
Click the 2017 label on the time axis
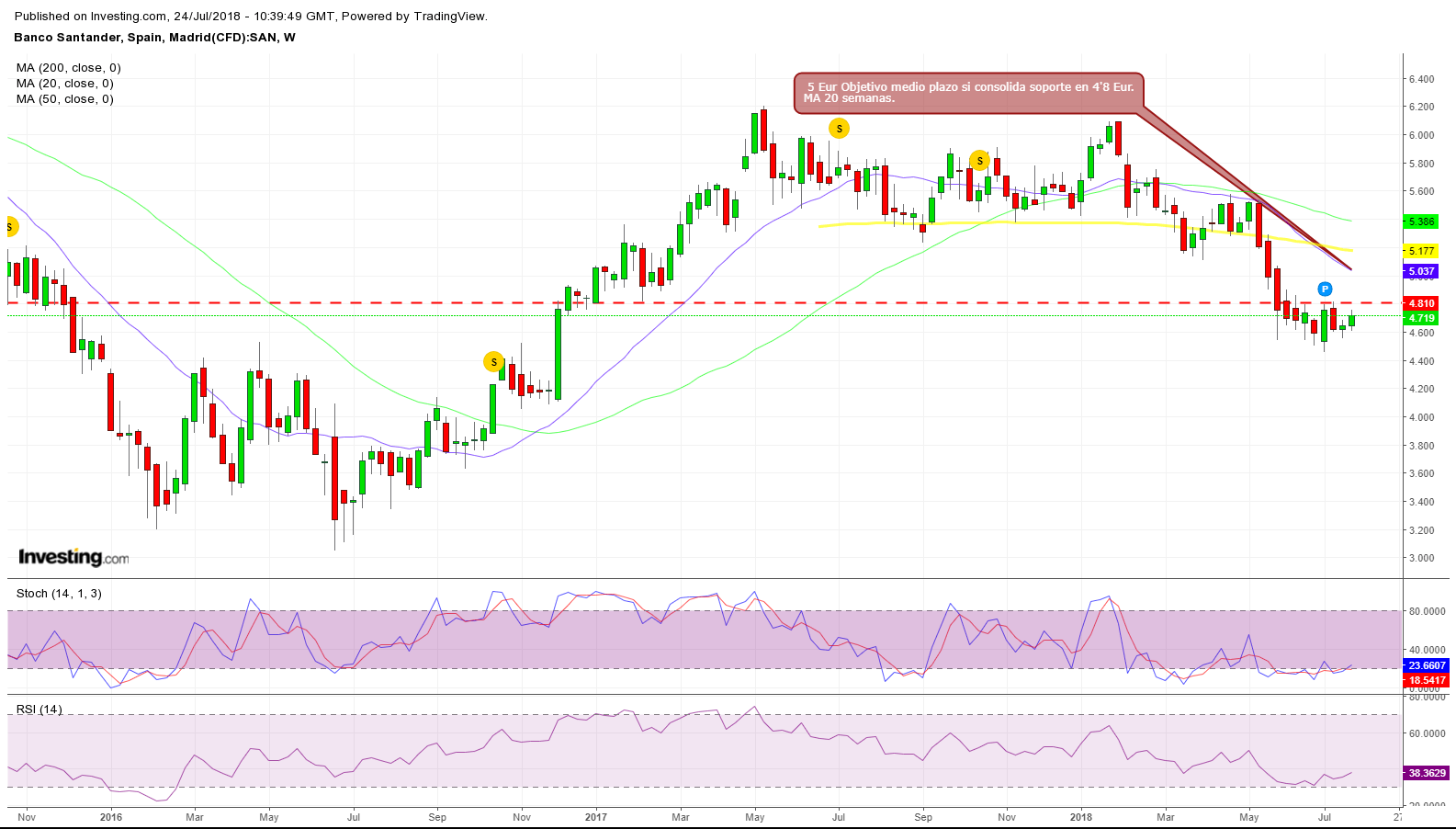[596, 817]
